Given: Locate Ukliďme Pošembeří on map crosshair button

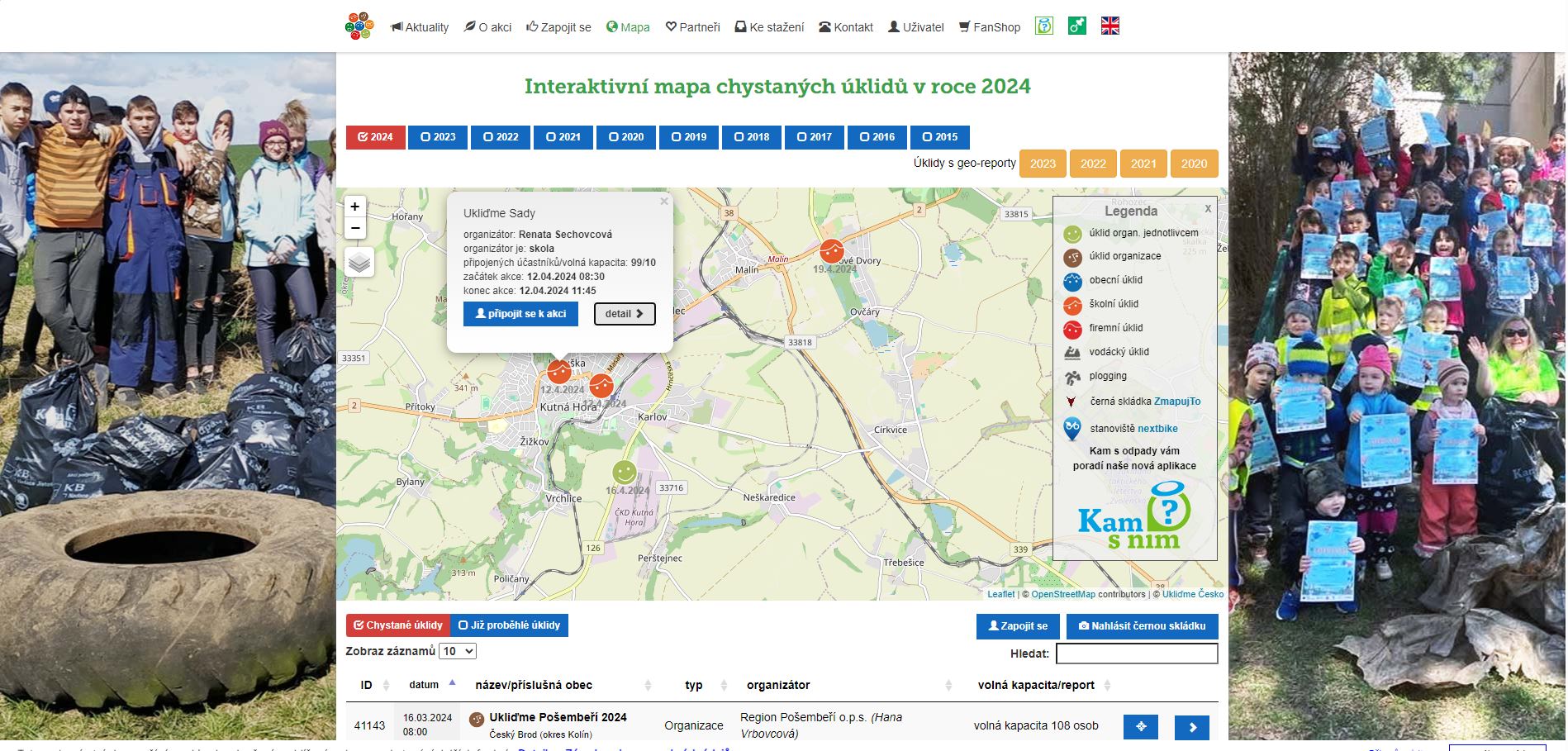Looking at the screenshot, I should (1141, 727).
